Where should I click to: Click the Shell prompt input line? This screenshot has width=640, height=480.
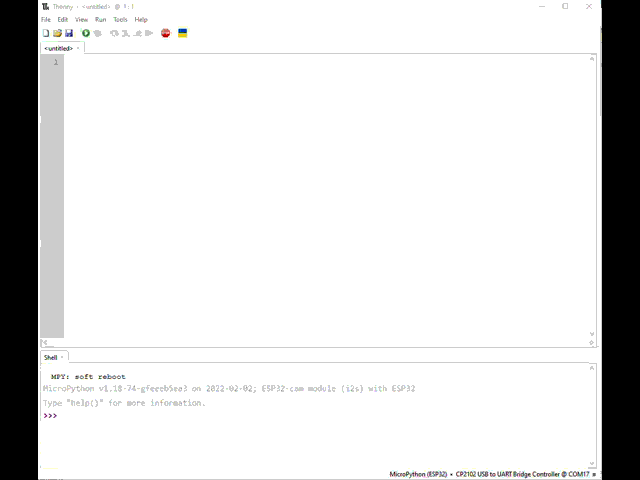tap(300, 416)
